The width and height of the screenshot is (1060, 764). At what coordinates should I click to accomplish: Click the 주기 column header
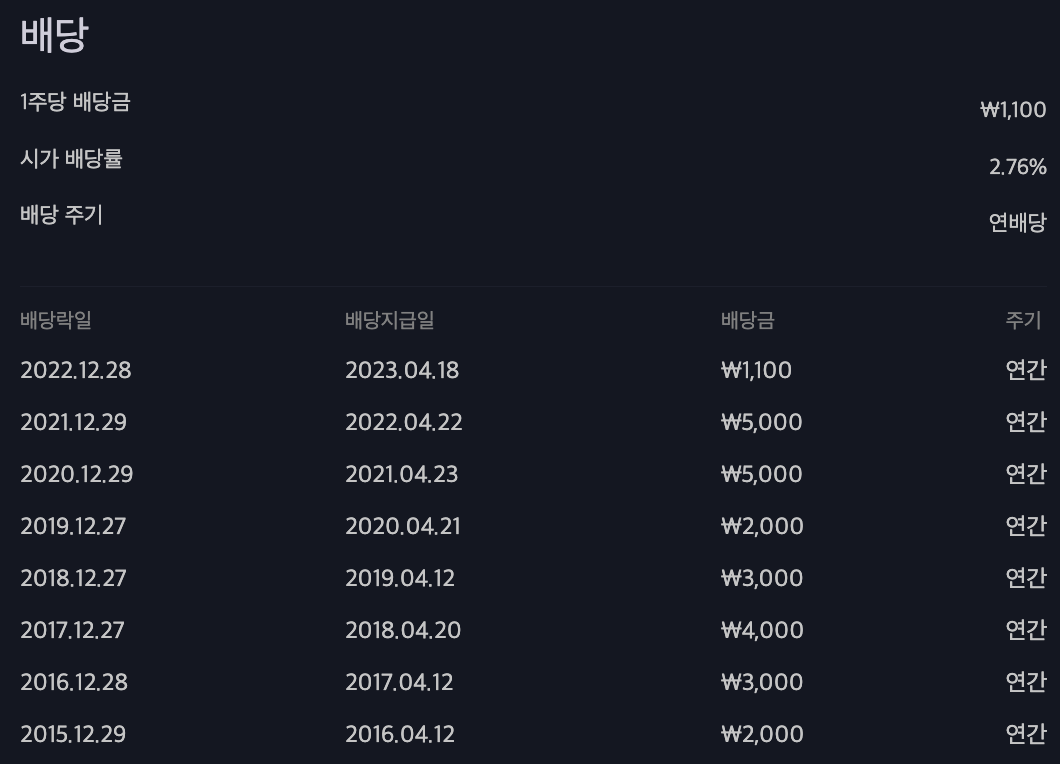tap(1023, 320)
